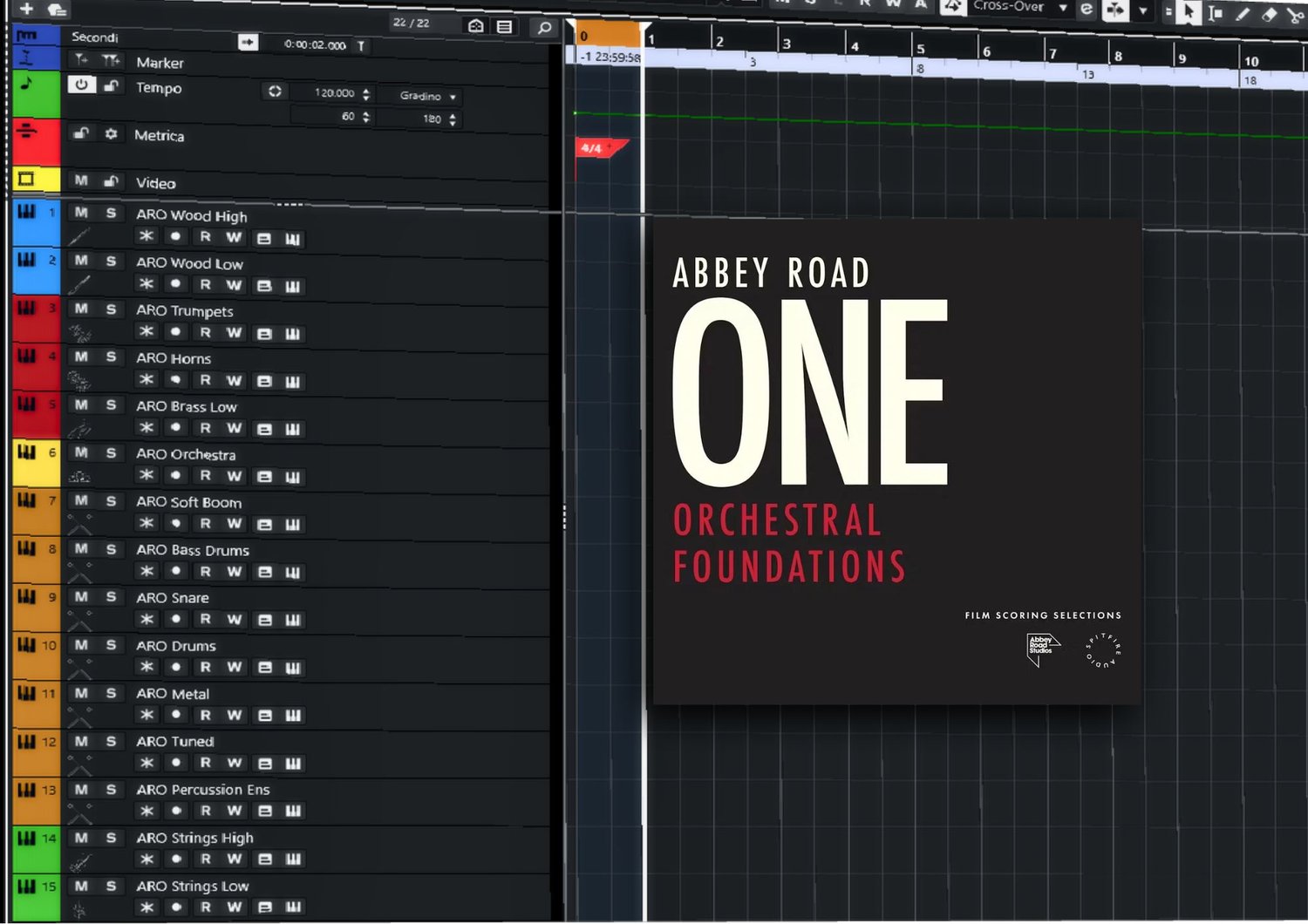Select the ARO Metal track name
Image resolution: width=1308 pixels, height=924 pixels.
pyautogui.click(x=173, y=694)
